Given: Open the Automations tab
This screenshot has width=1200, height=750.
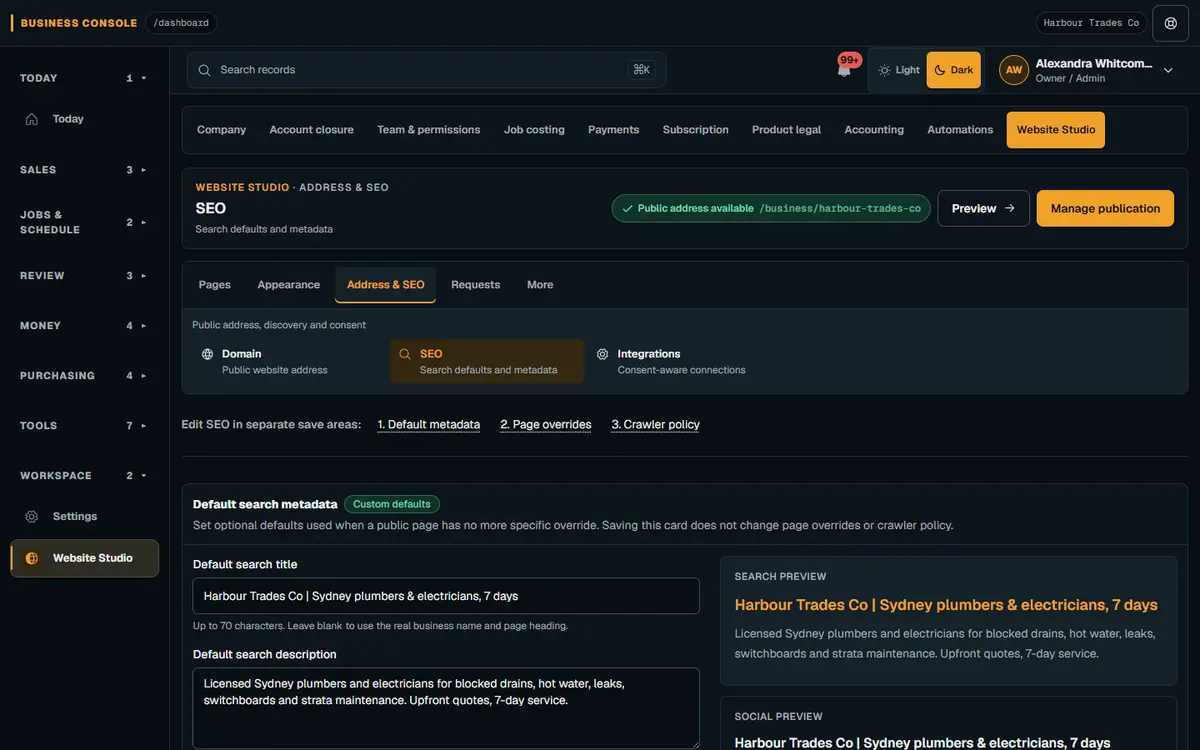Looking at the screenshot, I should tap(960, 130).
